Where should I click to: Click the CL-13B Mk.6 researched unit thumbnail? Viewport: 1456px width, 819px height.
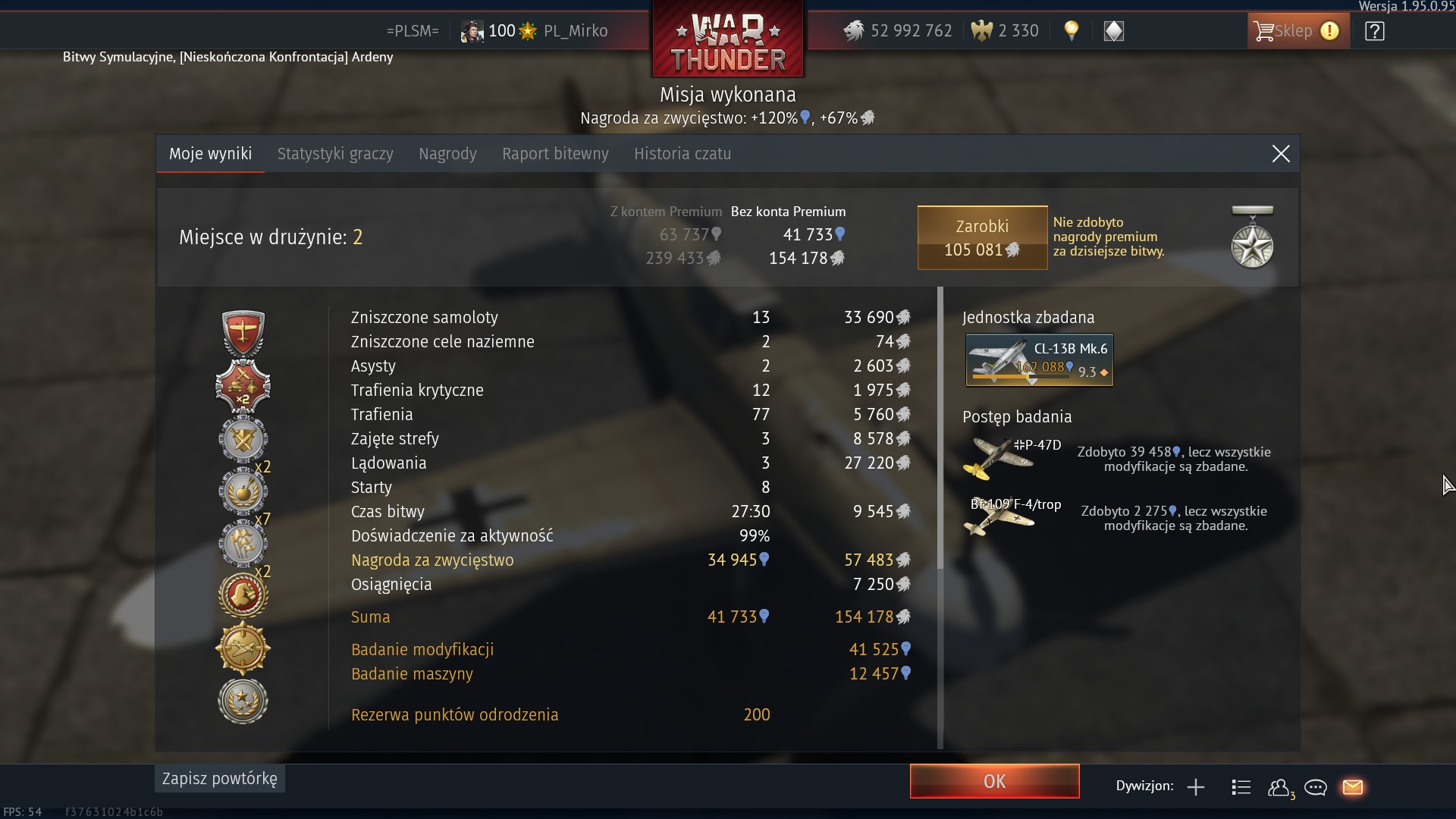pyautogui.click(x=1039, y=359)
